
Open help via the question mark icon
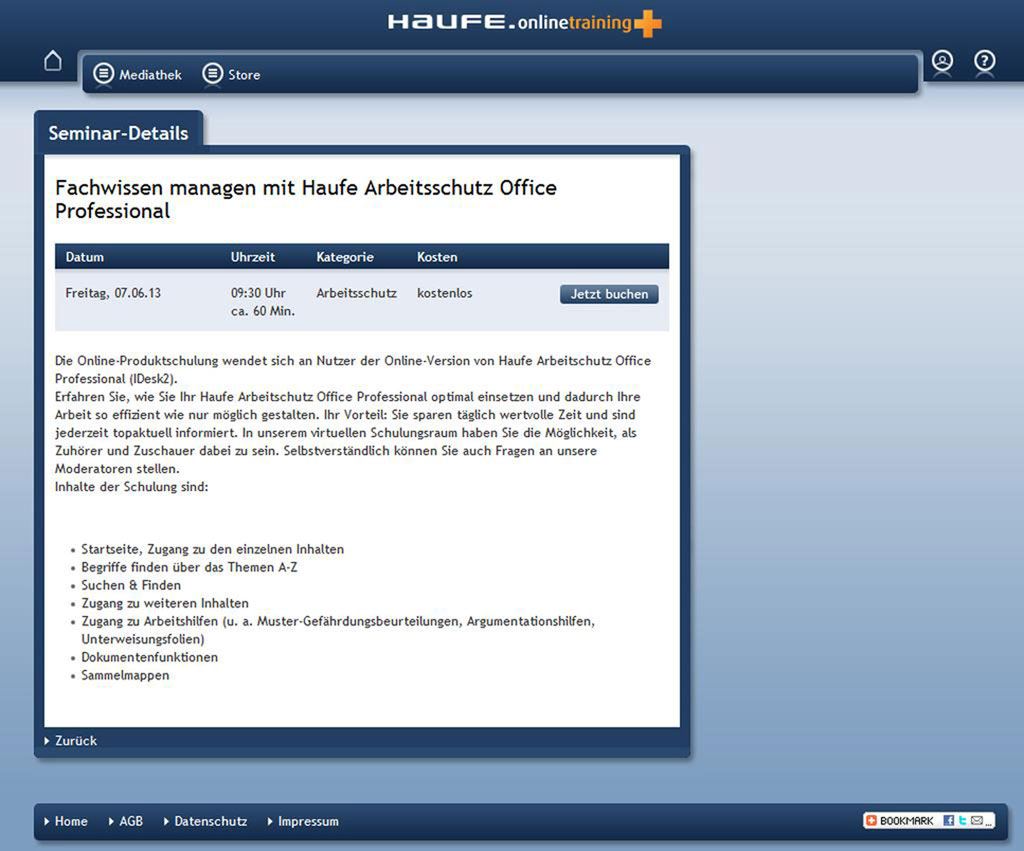click(984, 61)
